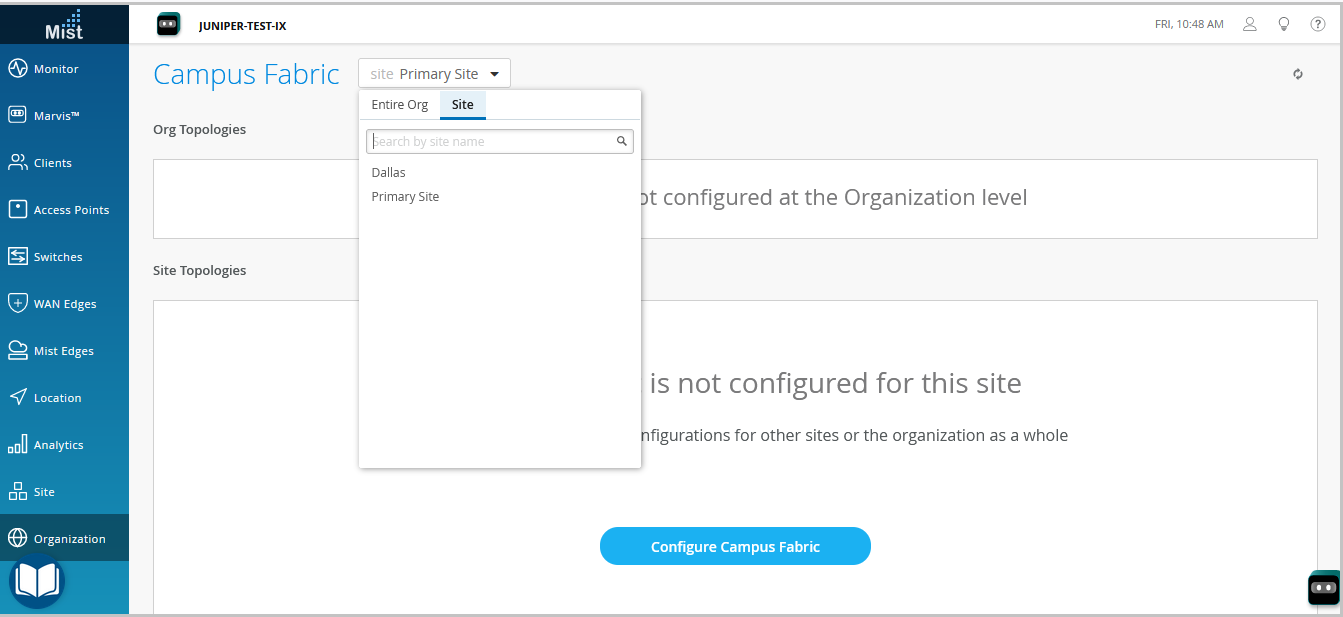Screen dimensions: 1343x617
Task: Open the Monitor section icon
Action: click(17, 69)
